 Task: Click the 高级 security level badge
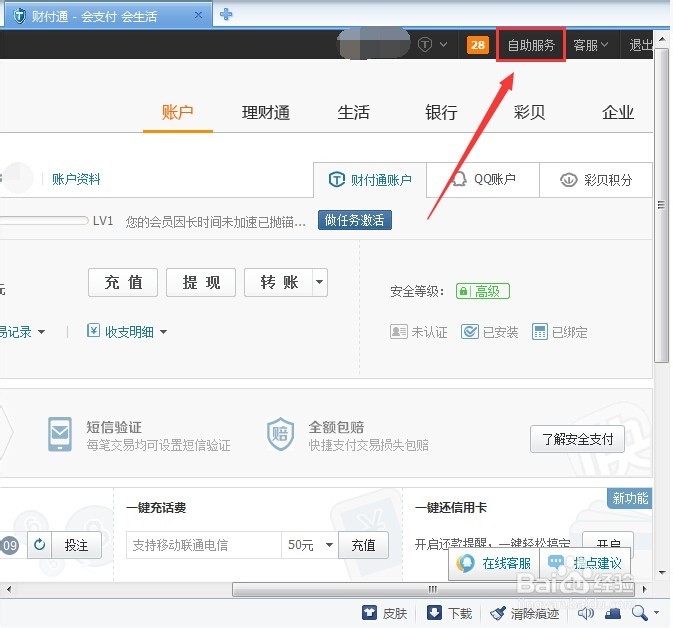click(x=483, y=291)
